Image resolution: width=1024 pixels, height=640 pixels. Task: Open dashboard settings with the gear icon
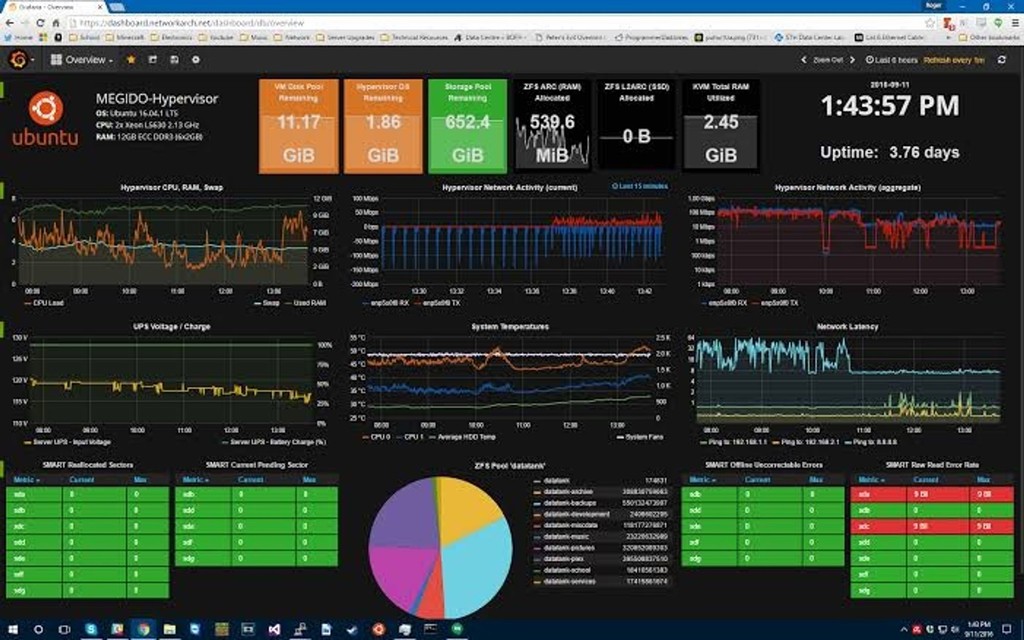[196, 60]
